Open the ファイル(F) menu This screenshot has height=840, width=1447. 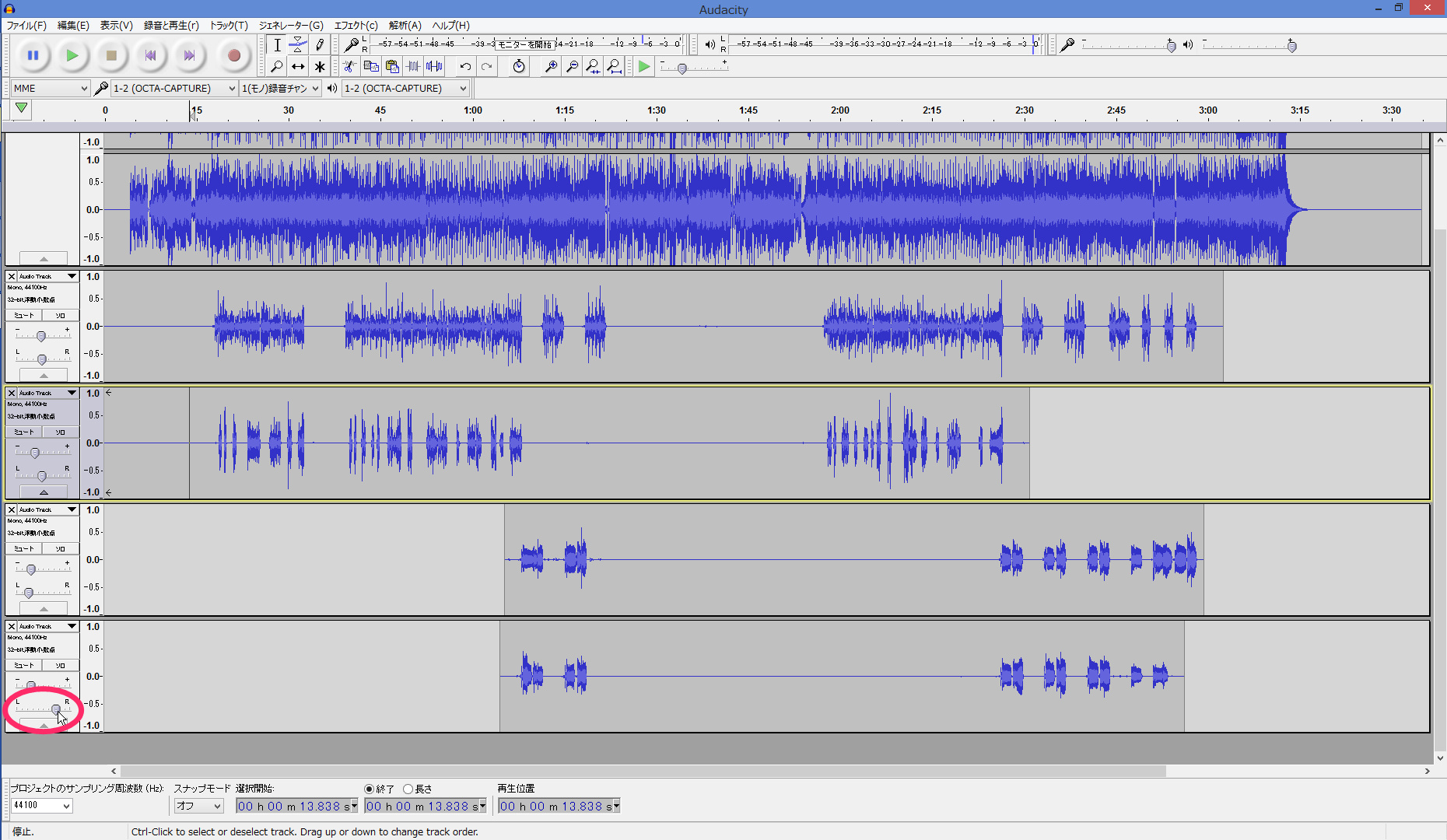[26, 26]
